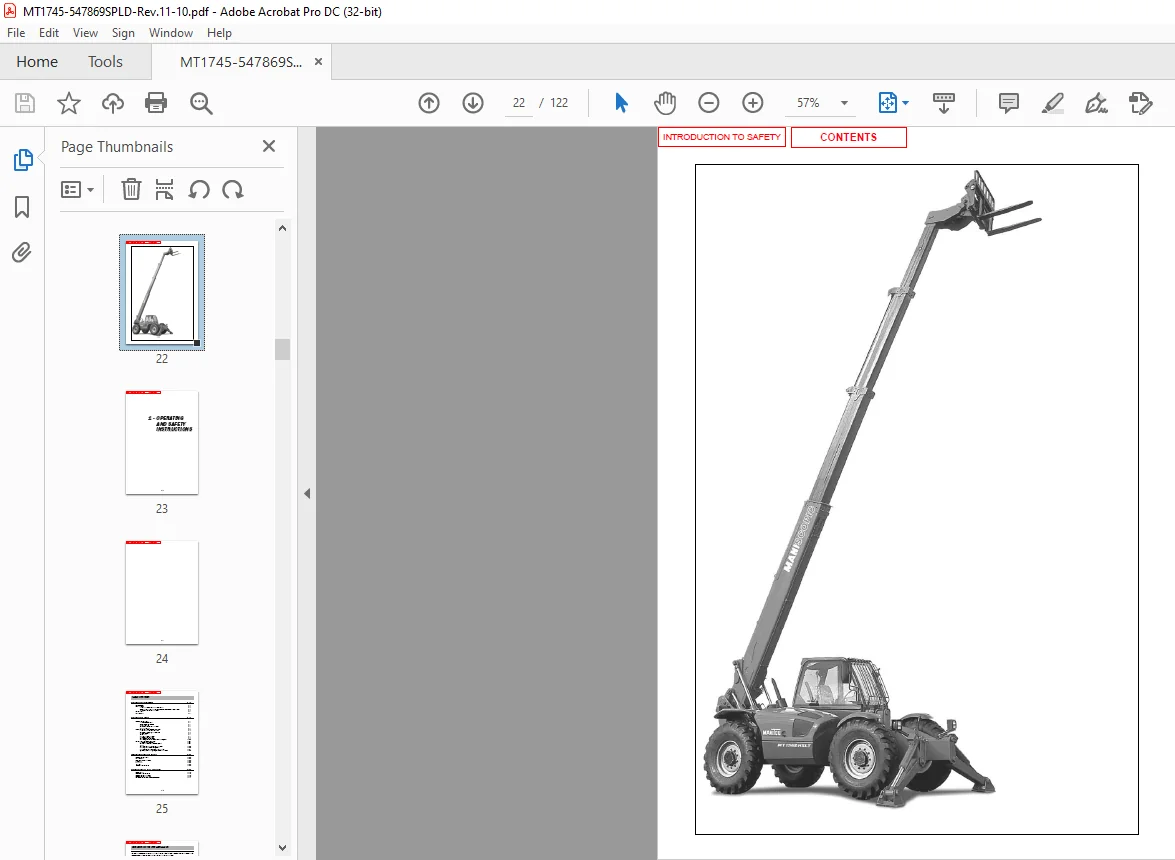Viewport: 1175px width, 860px height.
Task: Expand the page fit options arrow
Action: (906, 103)
